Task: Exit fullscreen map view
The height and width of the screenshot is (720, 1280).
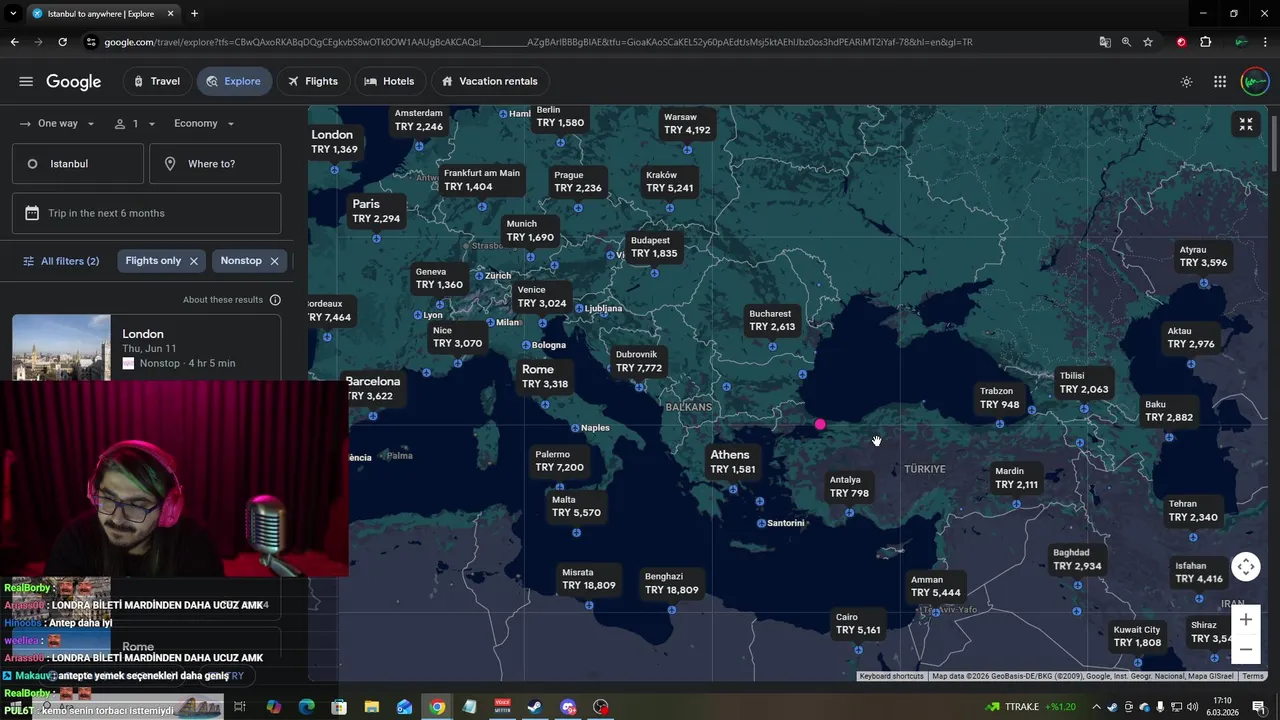Action: coord(1246,125)
